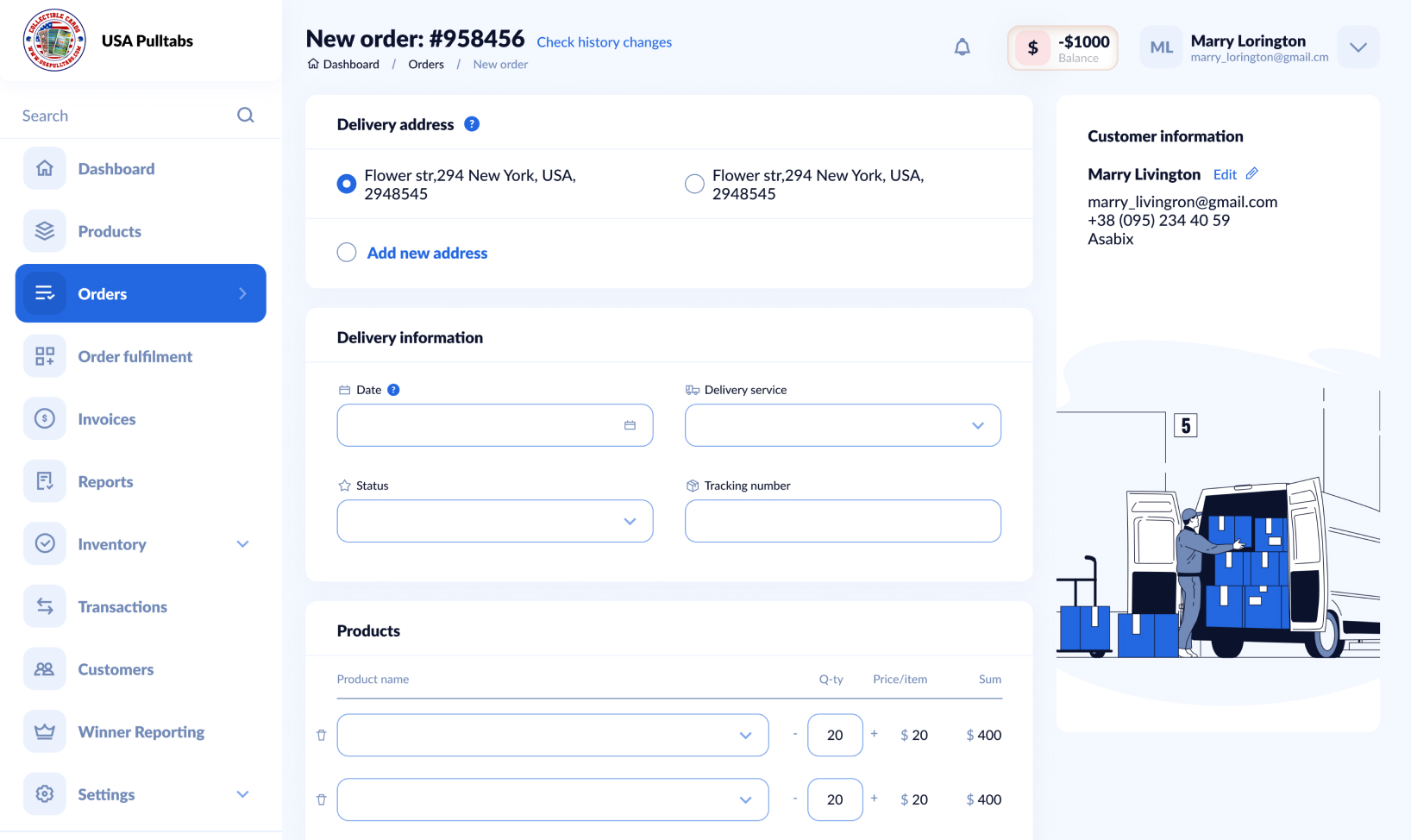Select the first delivery address radio button
Viewport: 1411px width, 840px height.
(x=346, y=183)
